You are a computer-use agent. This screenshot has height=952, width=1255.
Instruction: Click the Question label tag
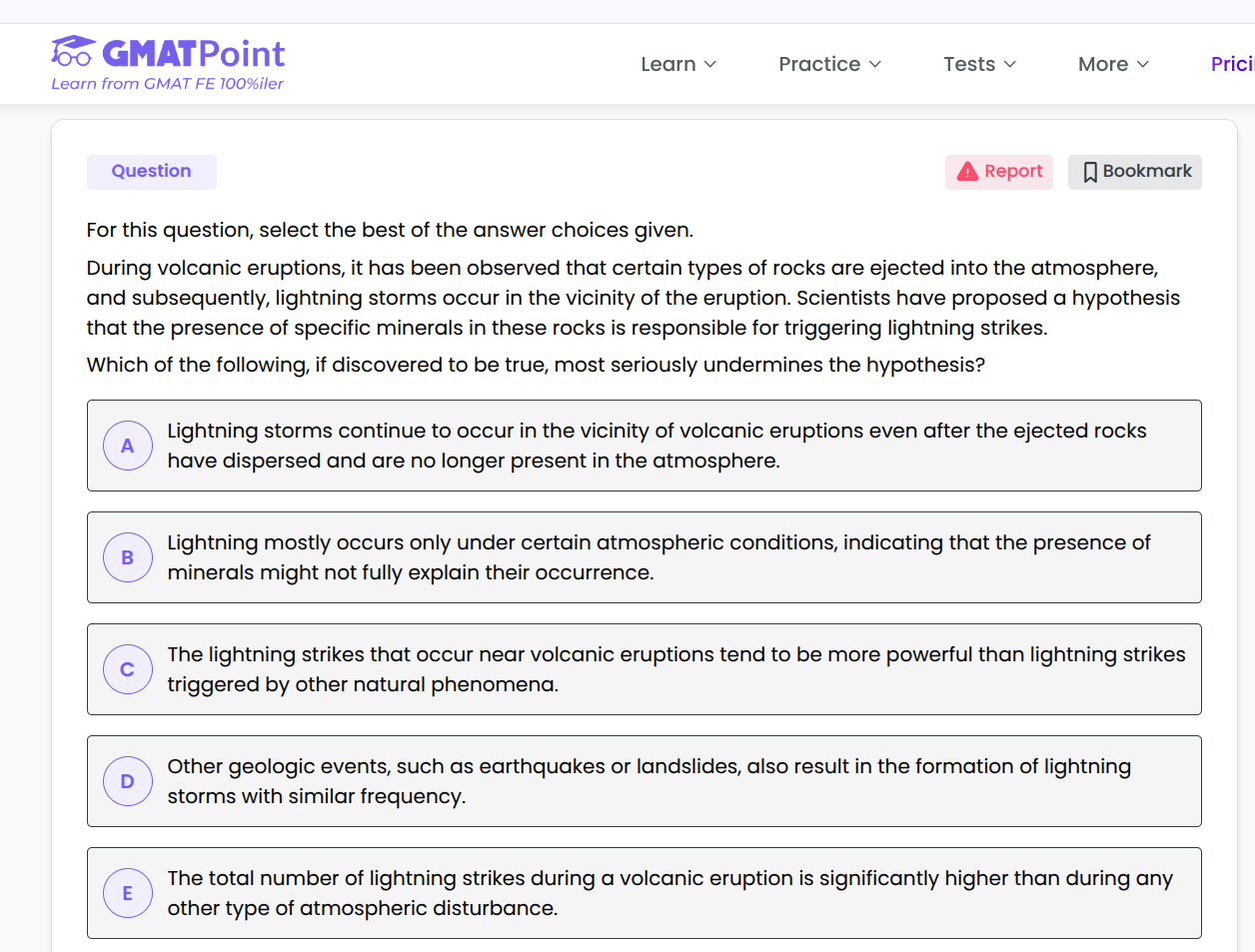click(151, 171)
